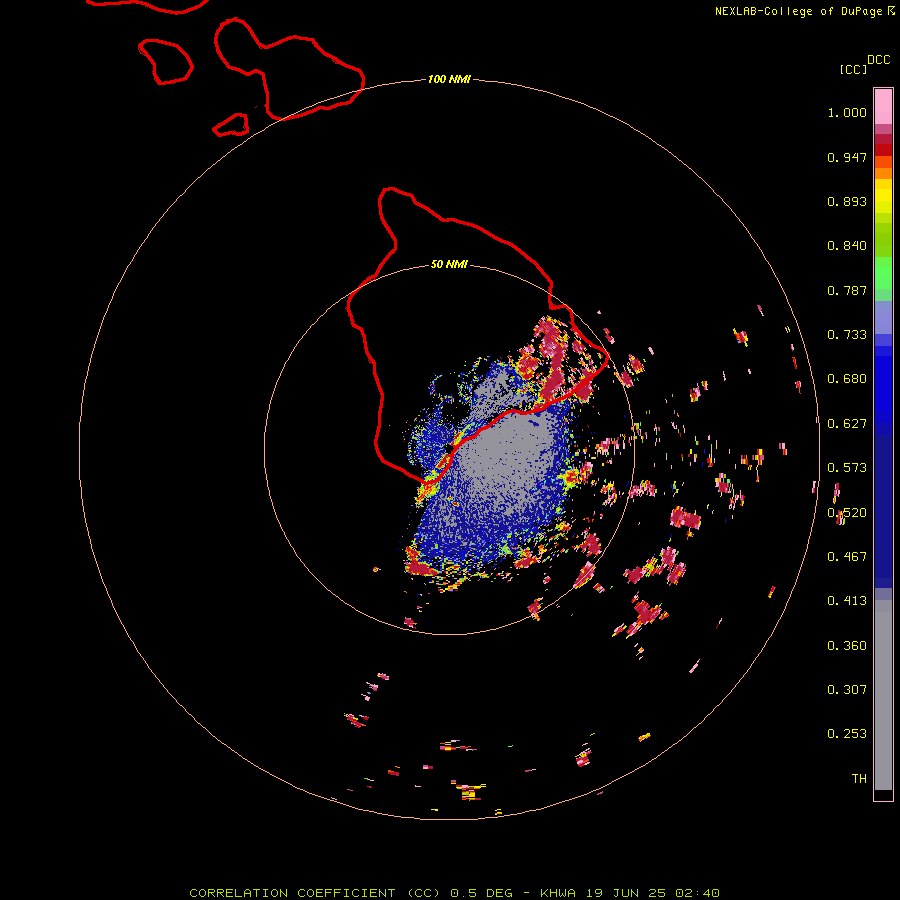Click the 0.467 scale value
This screenshot has height=900, width=900.
(847, 557)
